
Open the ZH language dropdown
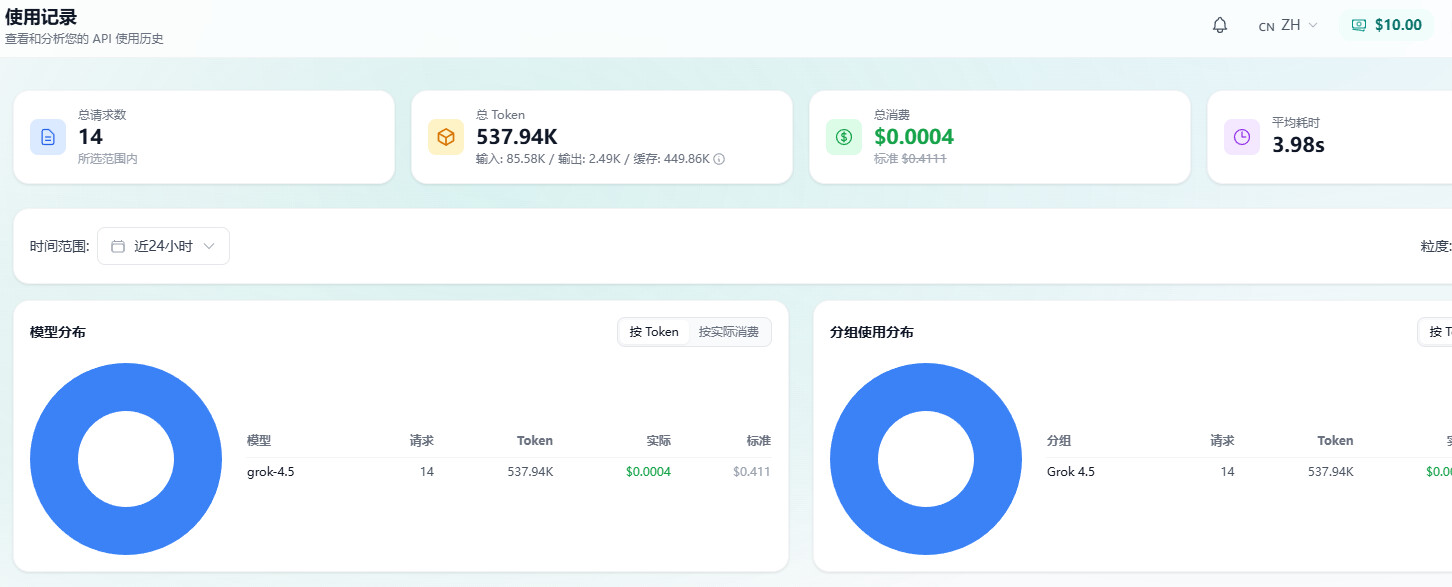pos(1289,25)
